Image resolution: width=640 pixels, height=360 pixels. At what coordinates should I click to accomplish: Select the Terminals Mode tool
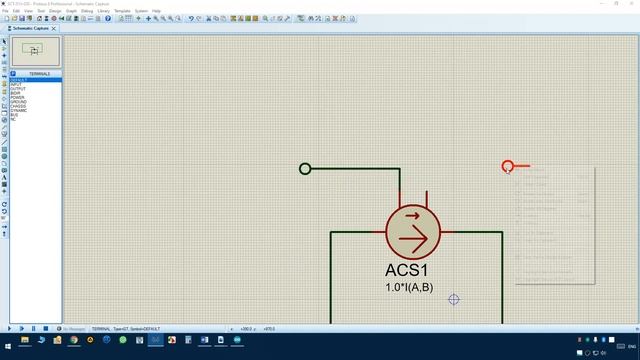4,91
